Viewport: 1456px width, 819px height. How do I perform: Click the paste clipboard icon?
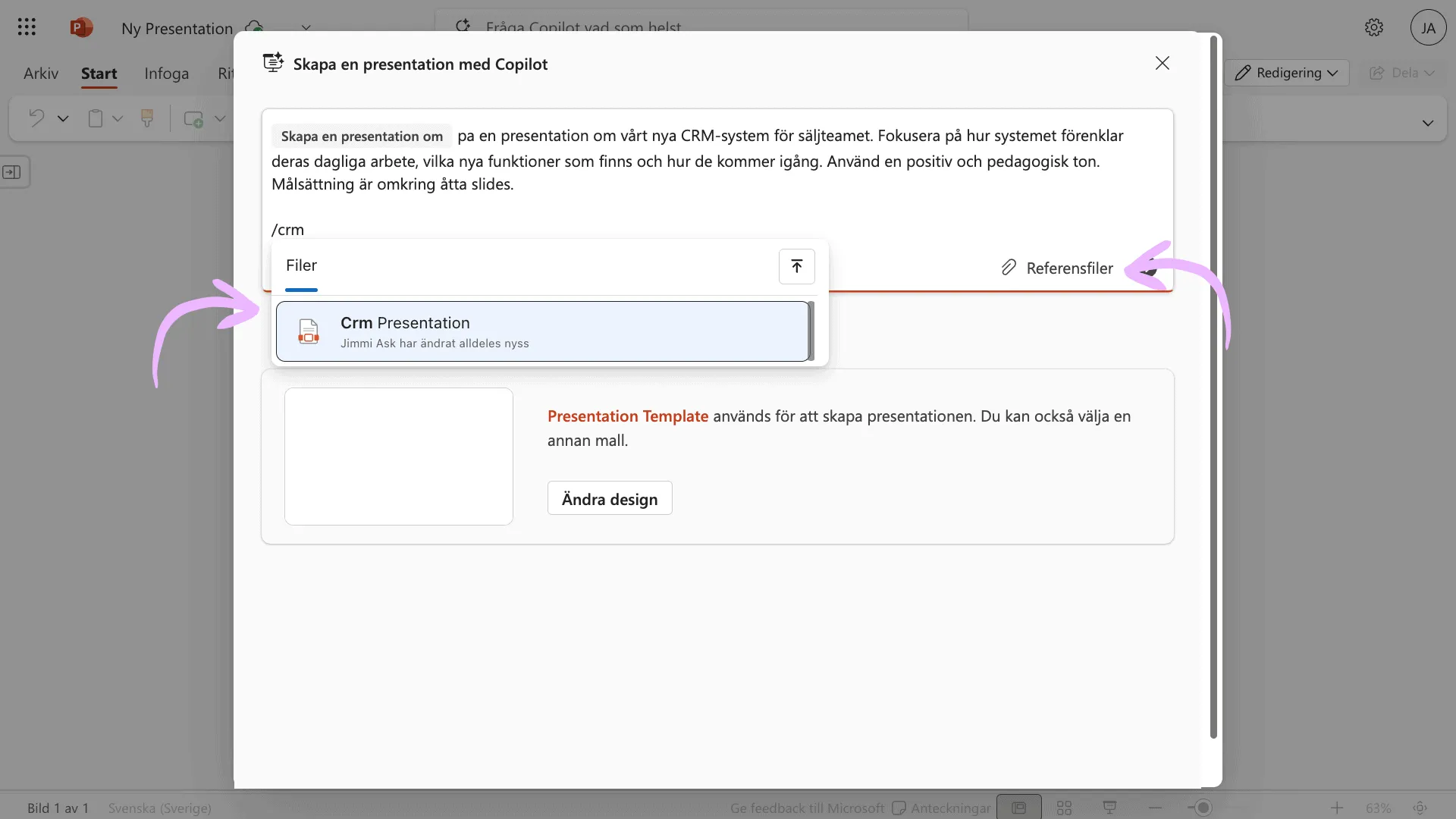[96, 118]
